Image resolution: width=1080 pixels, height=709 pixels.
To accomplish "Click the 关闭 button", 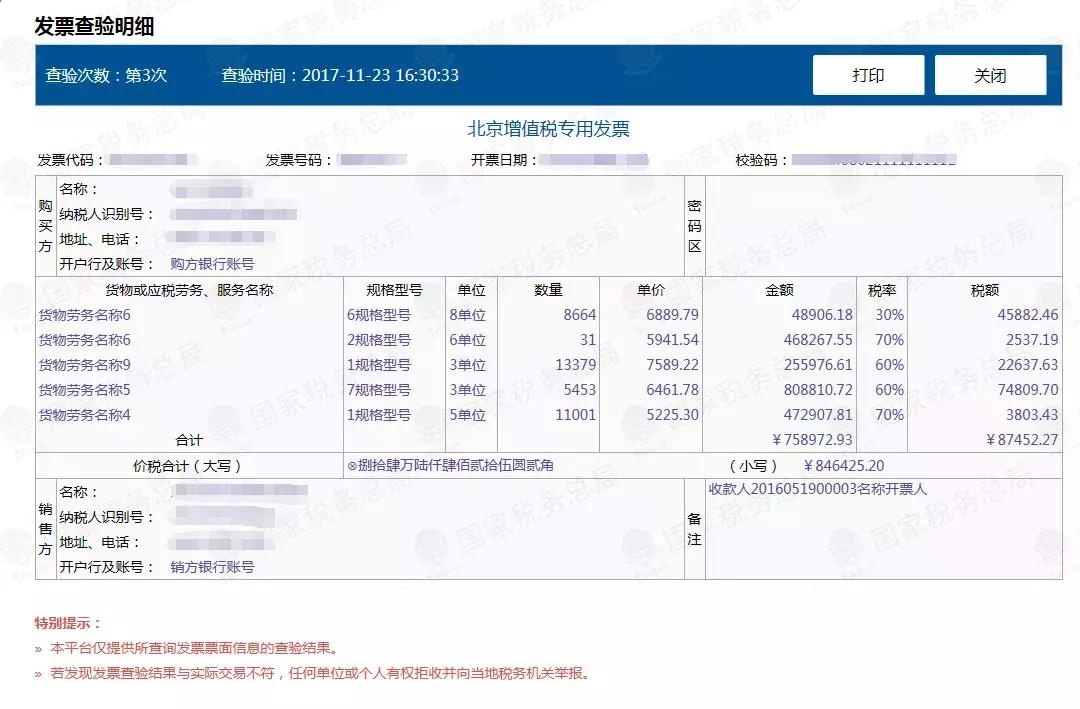I will pos(990,74).
